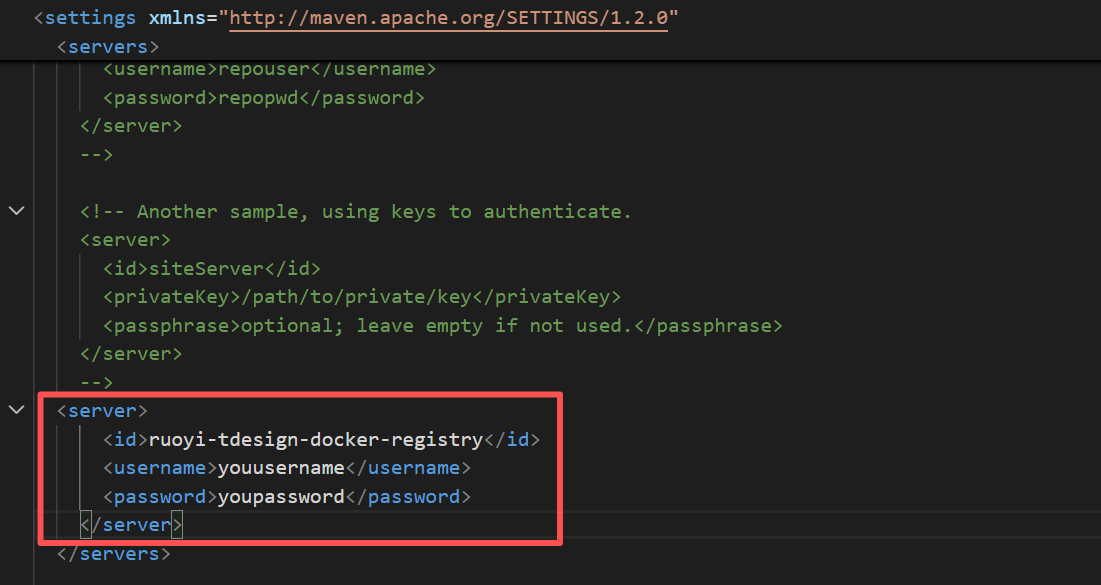Viewport: 1101px width, 585px height.
Task: Click the closing password tag after youpassword
Action: click(408, 497)
